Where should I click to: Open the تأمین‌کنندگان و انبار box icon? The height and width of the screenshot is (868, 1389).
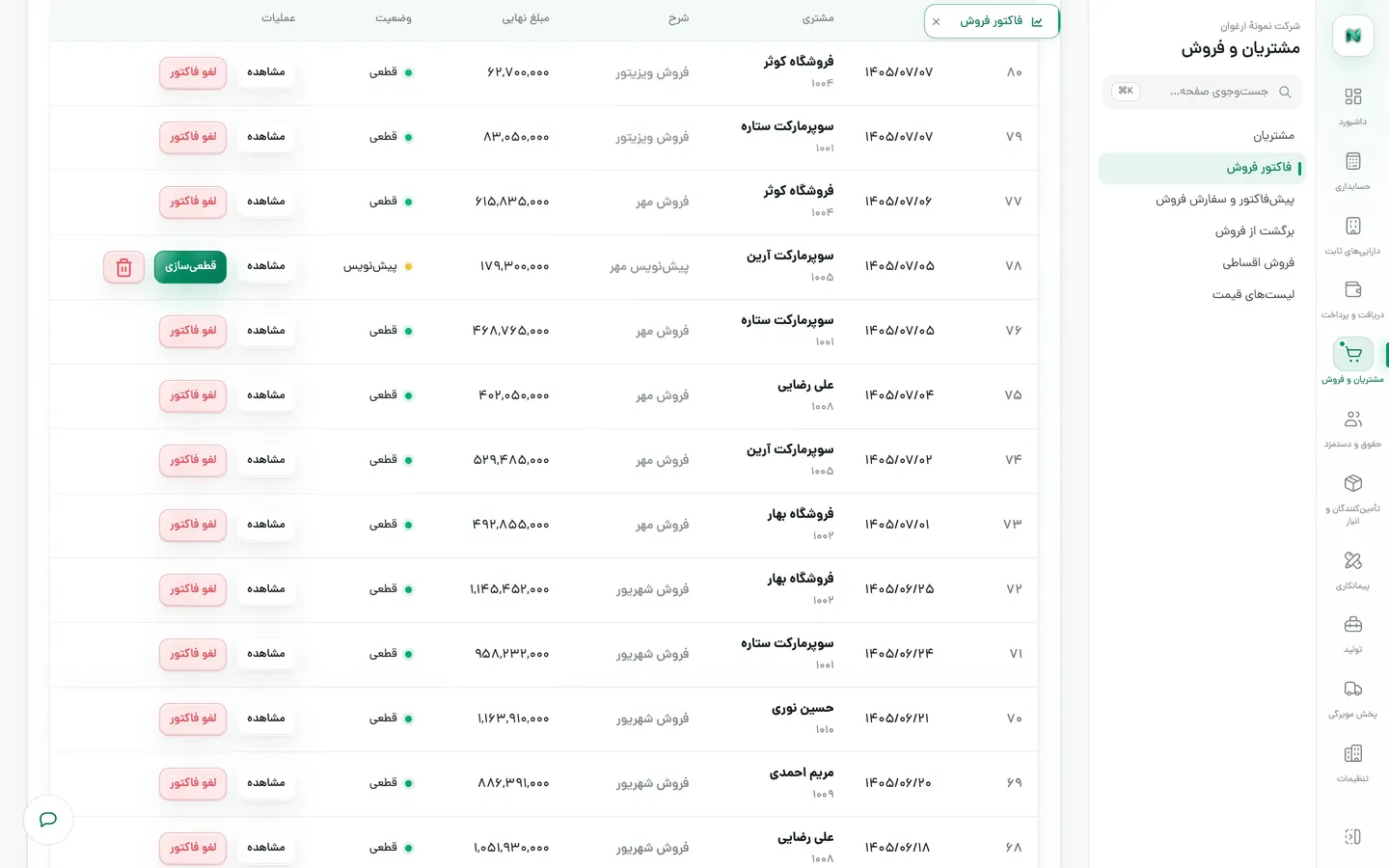[1352, 483]
